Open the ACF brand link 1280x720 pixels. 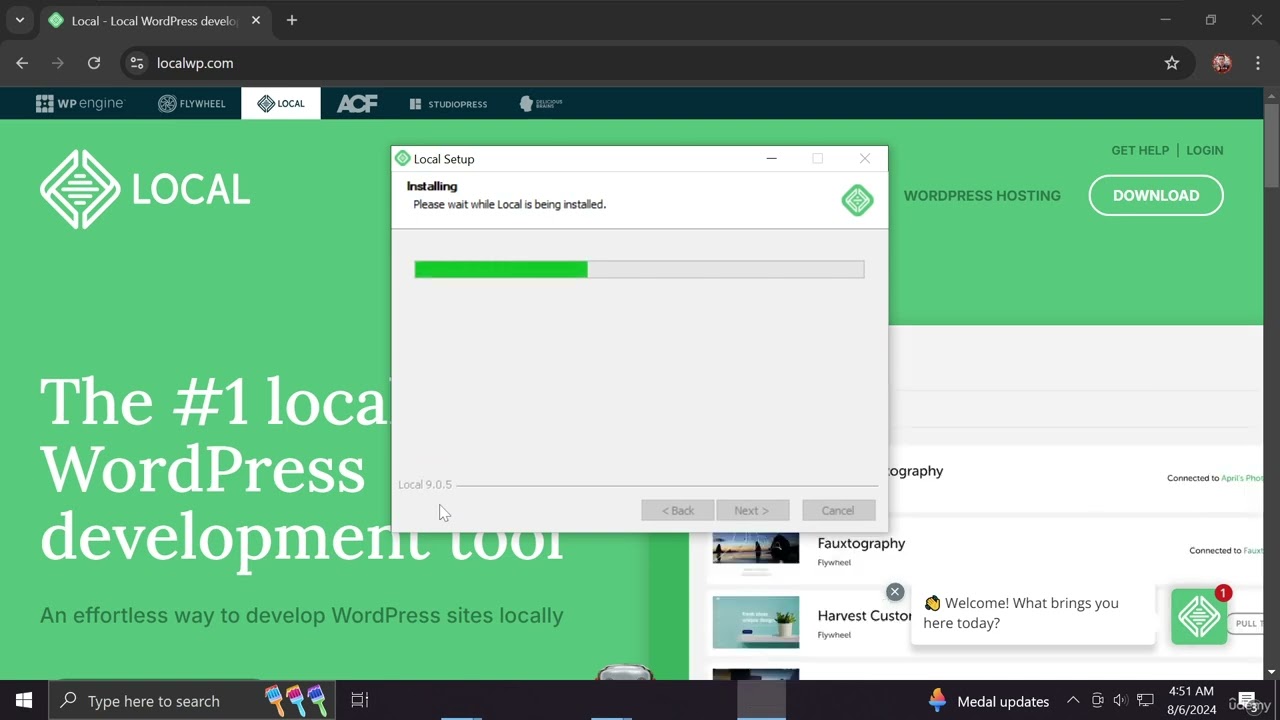pos(357,103)
